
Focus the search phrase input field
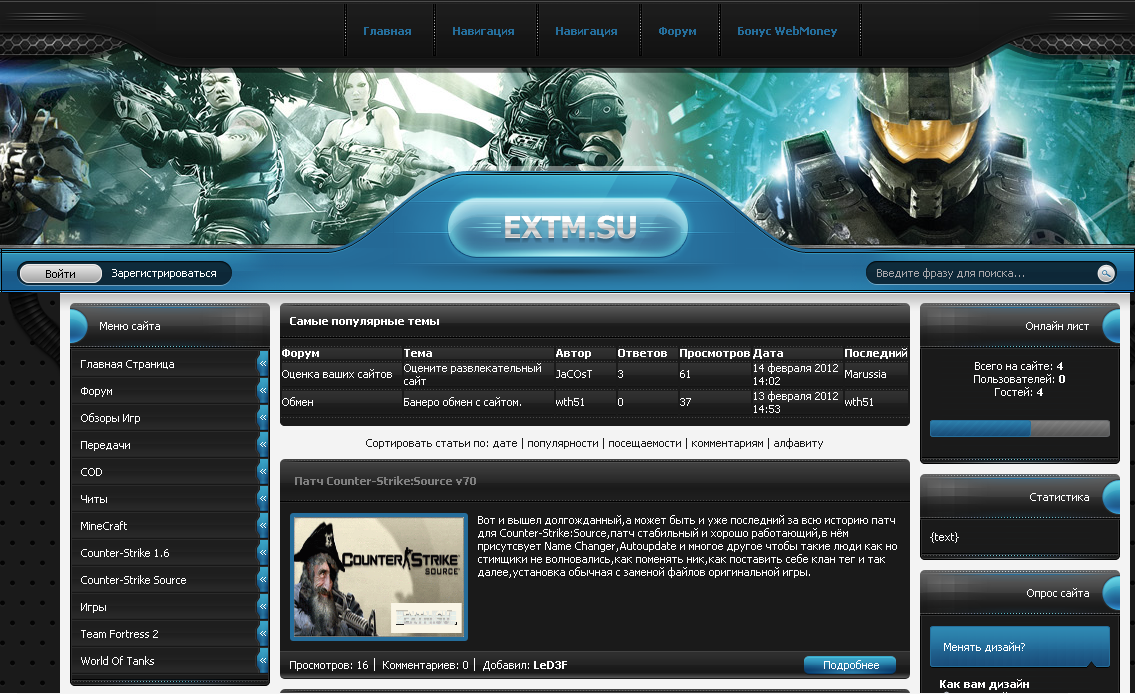982,273
